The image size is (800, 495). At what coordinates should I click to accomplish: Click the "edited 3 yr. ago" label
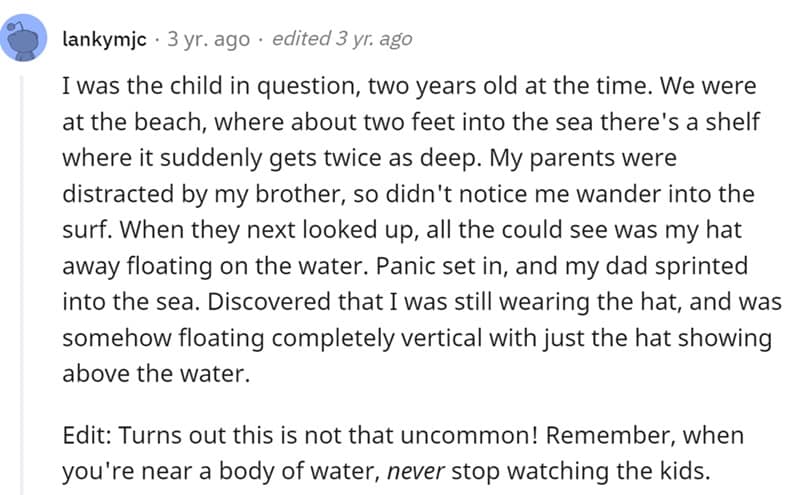click(x=341, y=39)
